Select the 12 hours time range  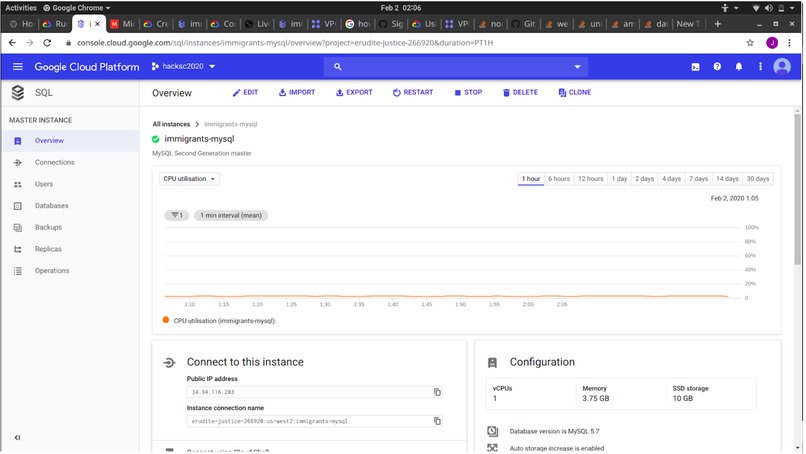pyautogui.click(x=592, y=179)
